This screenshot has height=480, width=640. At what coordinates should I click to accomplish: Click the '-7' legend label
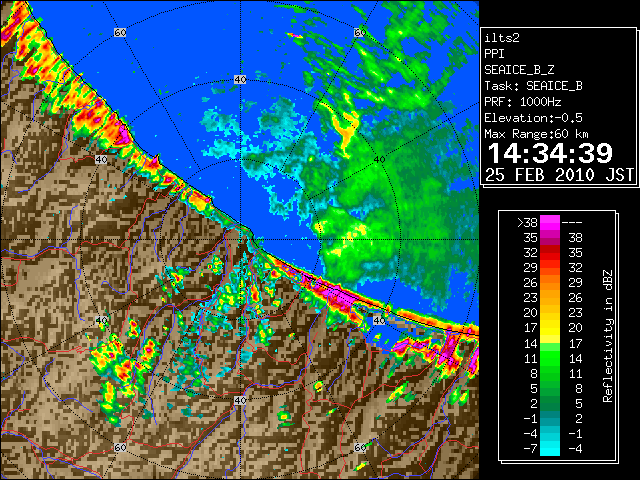[530, 448]
